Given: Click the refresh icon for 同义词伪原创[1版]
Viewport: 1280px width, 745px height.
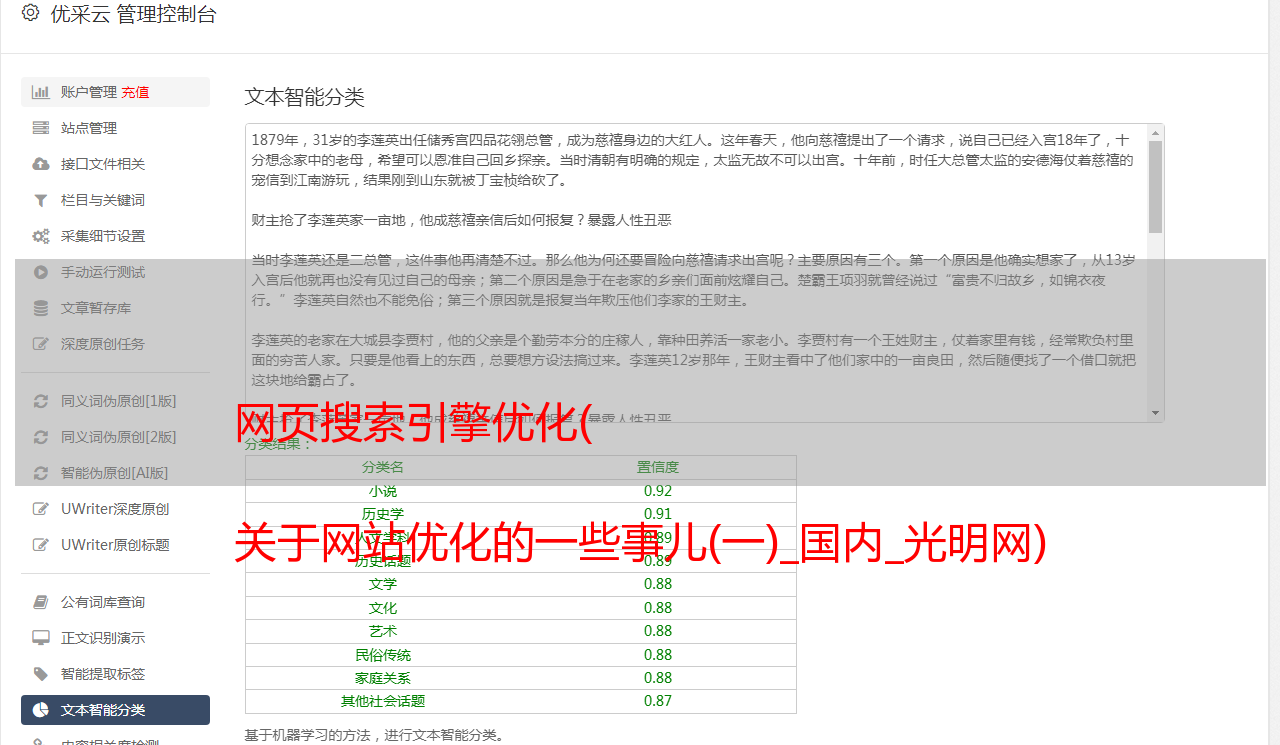Looking at the screenshot, I should click(x=40, y=401).
